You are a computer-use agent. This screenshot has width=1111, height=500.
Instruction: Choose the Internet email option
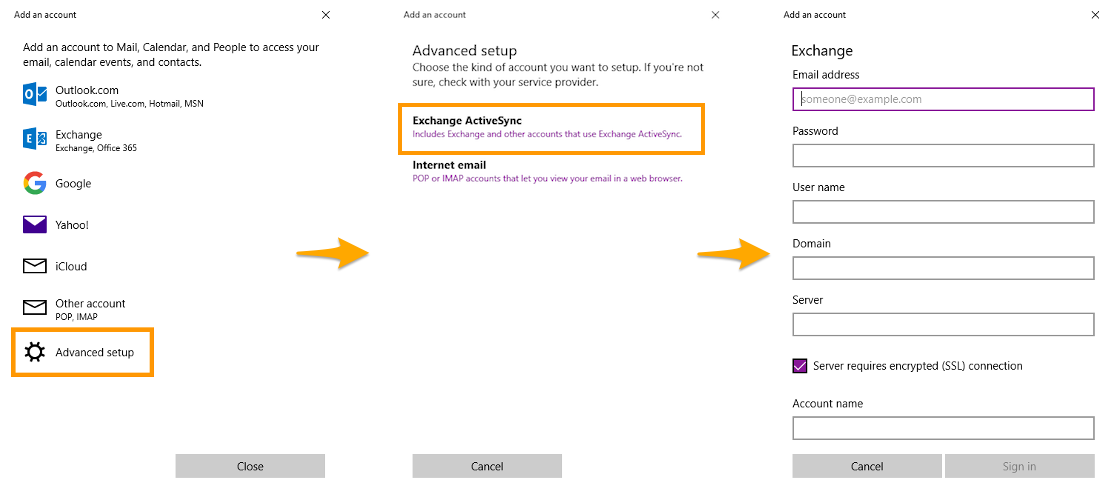pos(547,171)
